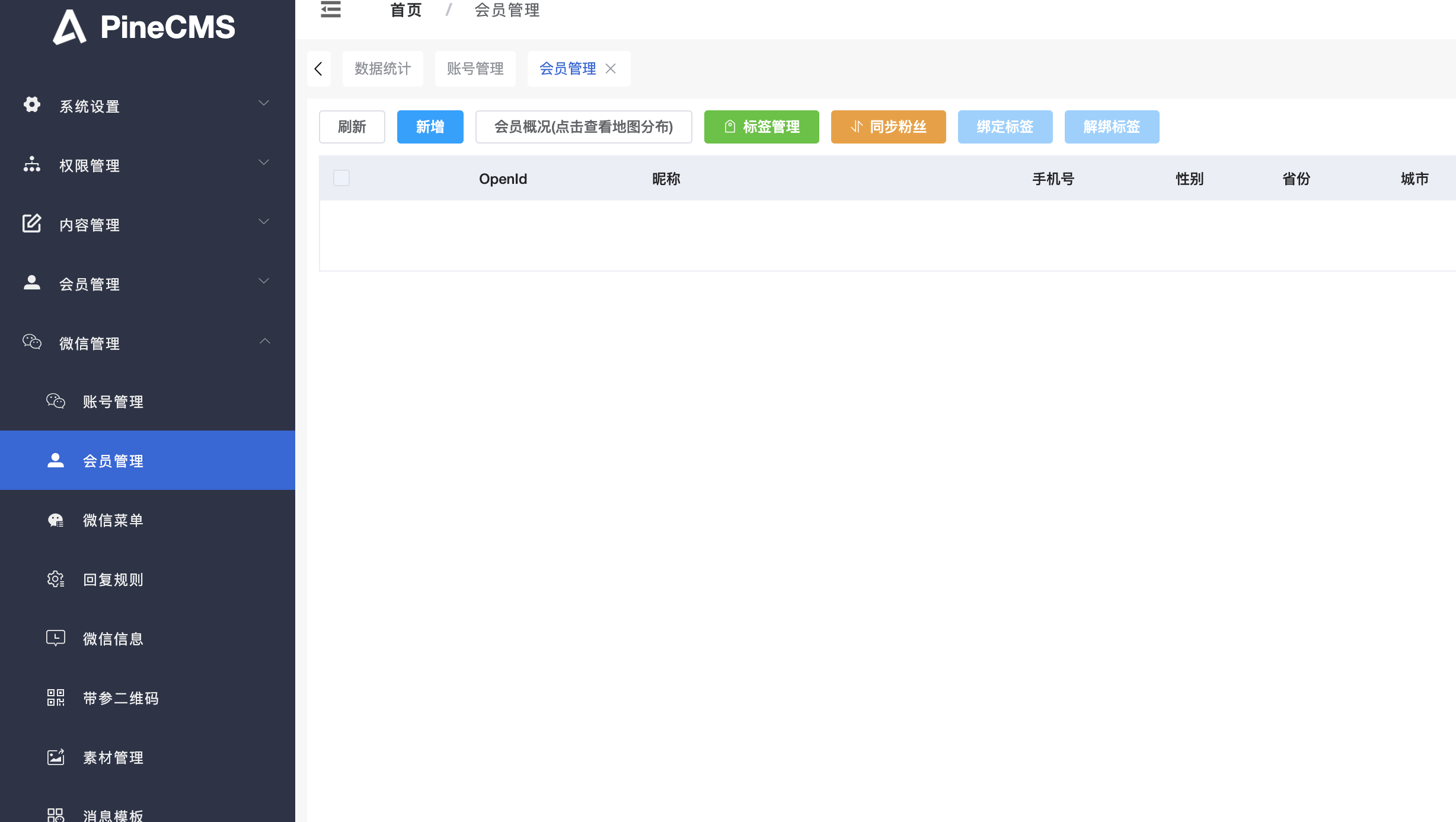Viewport: 1456px width, 822px height.
Task: Click the gear icon for 系统设置
Action: pos(32,105)
